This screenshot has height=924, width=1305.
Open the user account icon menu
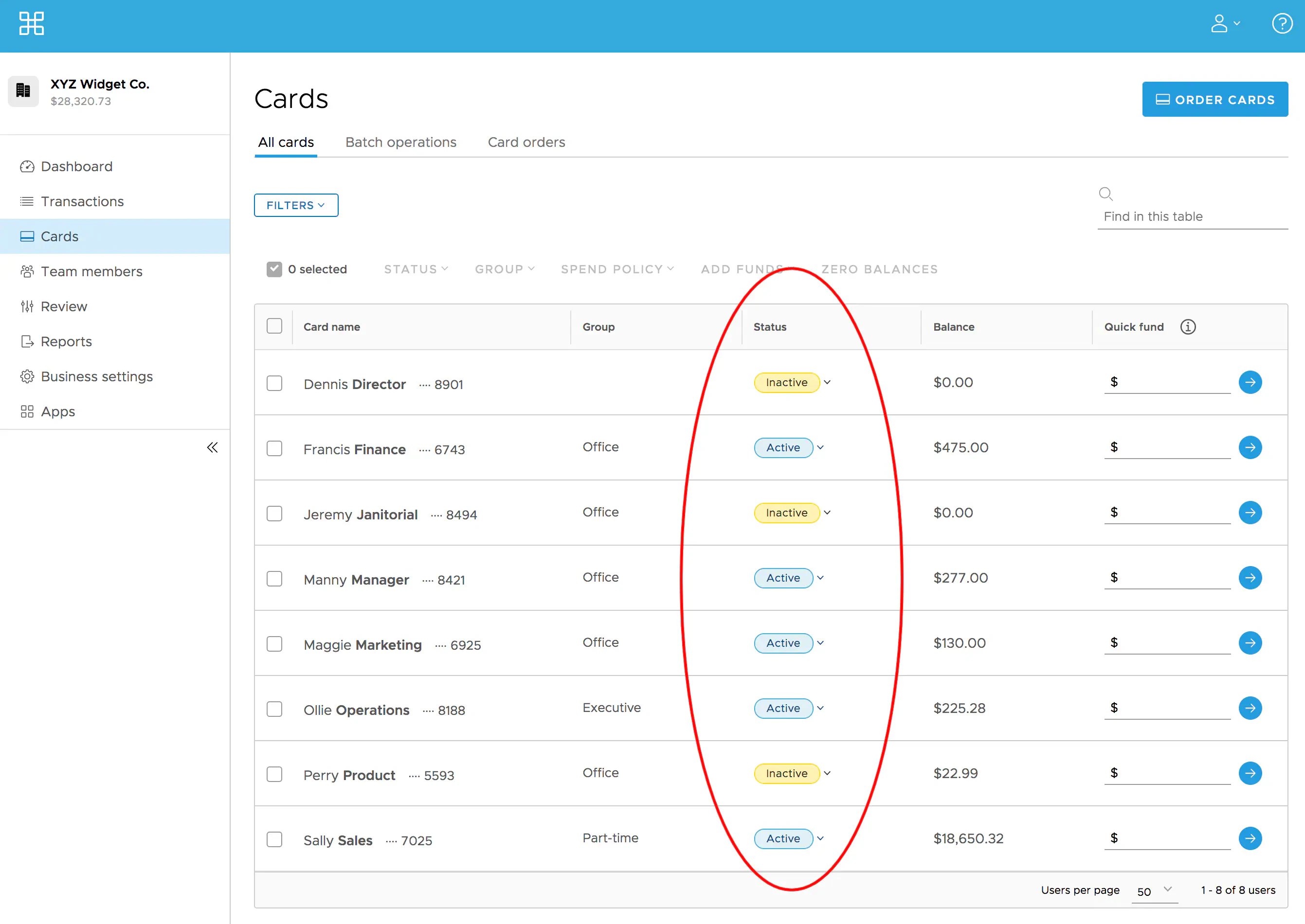1224,24
